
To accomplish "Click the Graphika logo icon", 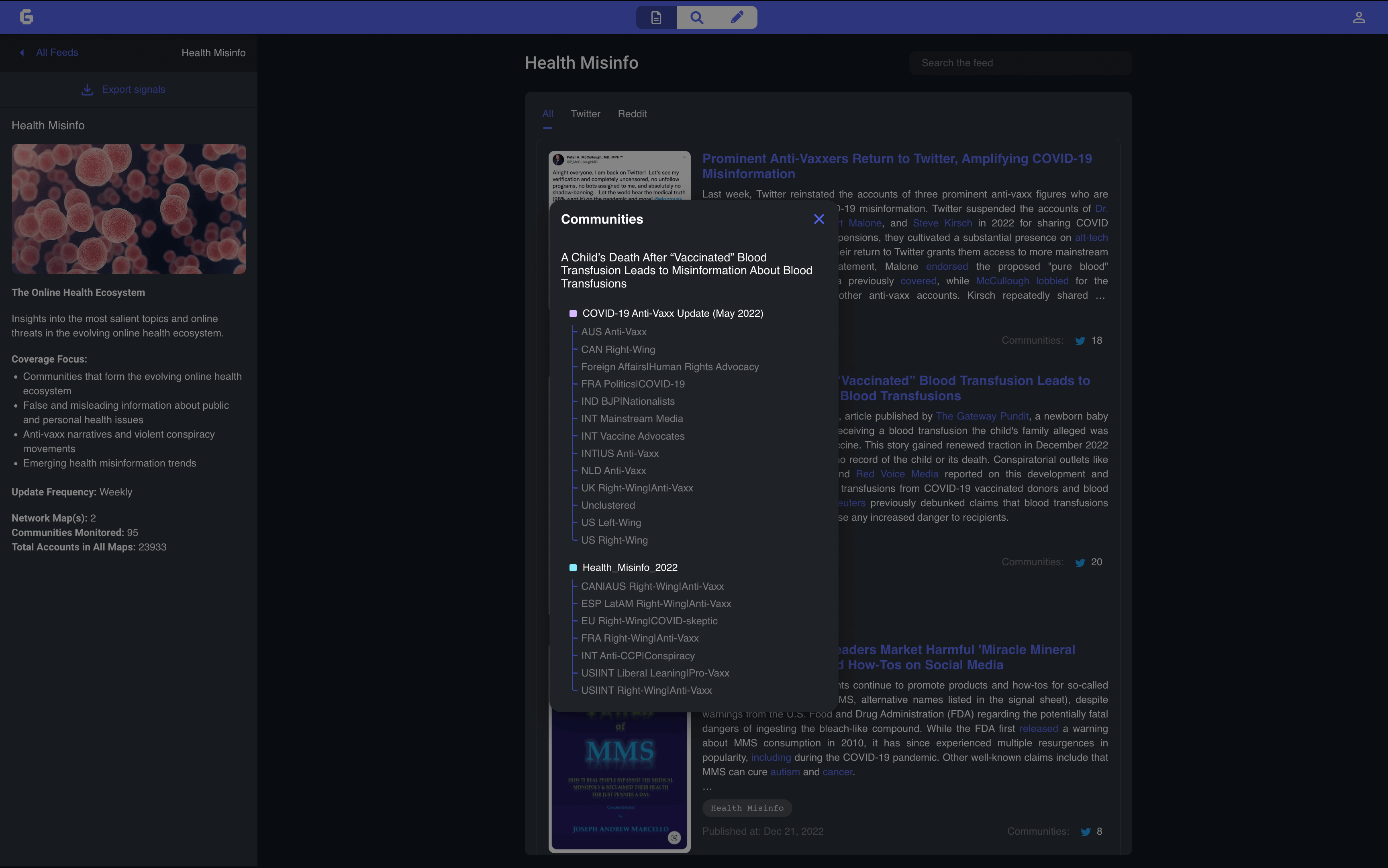I will click(x=27, y=16).
